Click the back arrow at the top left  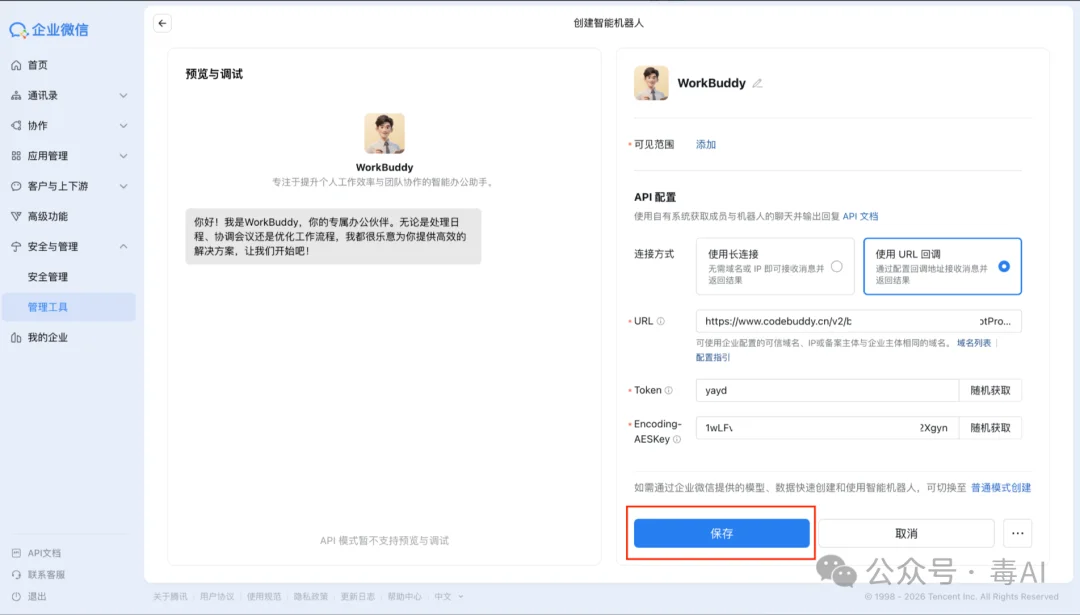[x=162, y=22]
